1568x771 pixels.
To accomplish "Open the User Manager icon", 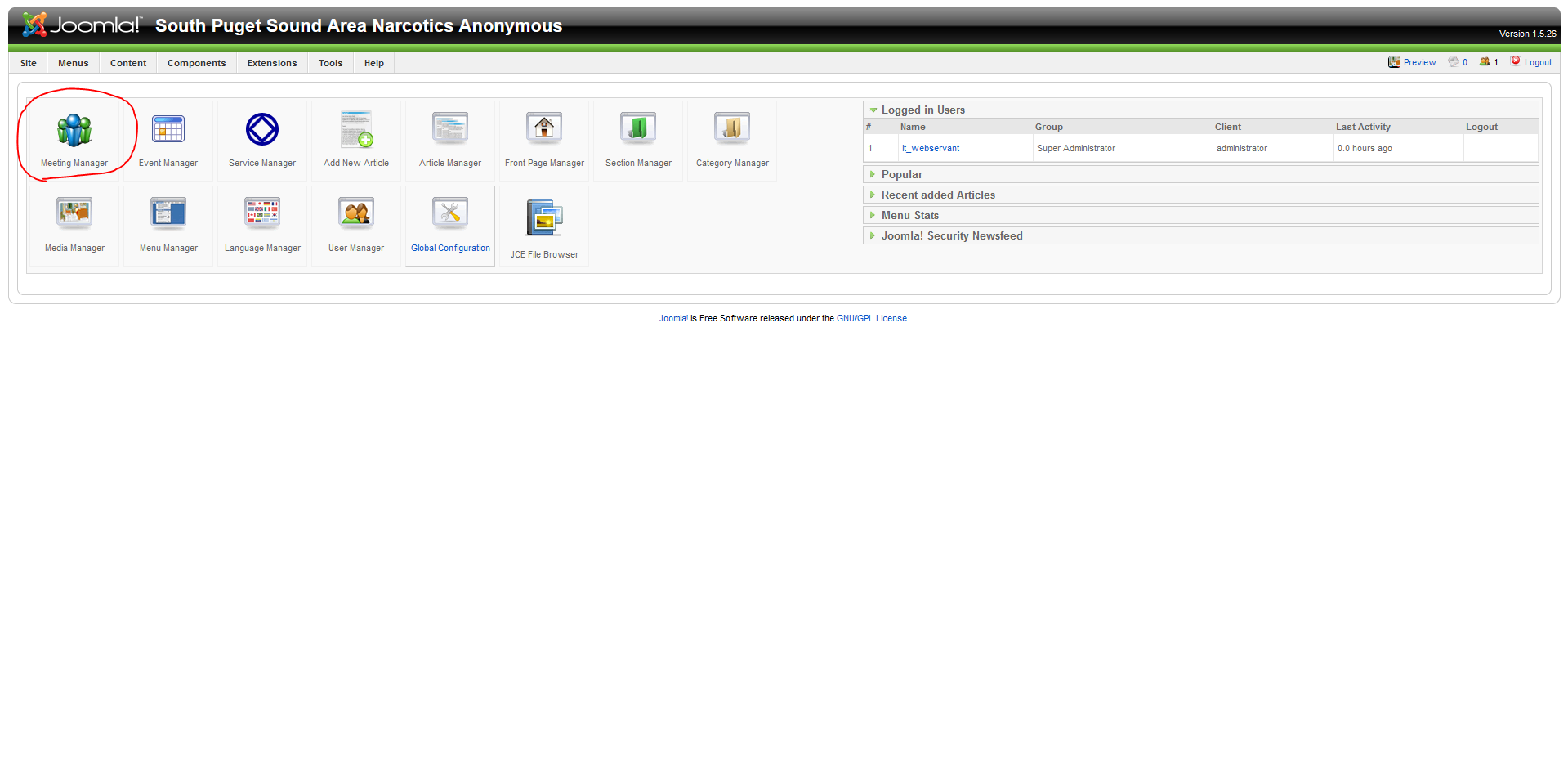I will coord(356,213).
